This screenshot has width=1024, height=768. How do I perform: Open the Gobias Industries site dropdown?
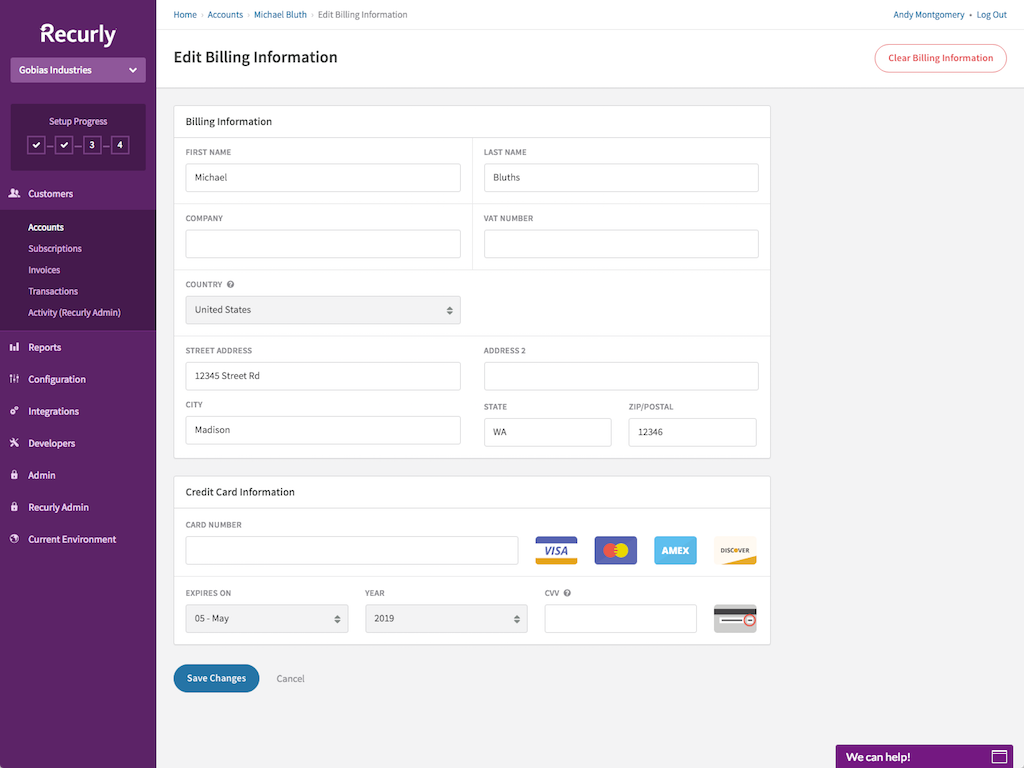78,70
